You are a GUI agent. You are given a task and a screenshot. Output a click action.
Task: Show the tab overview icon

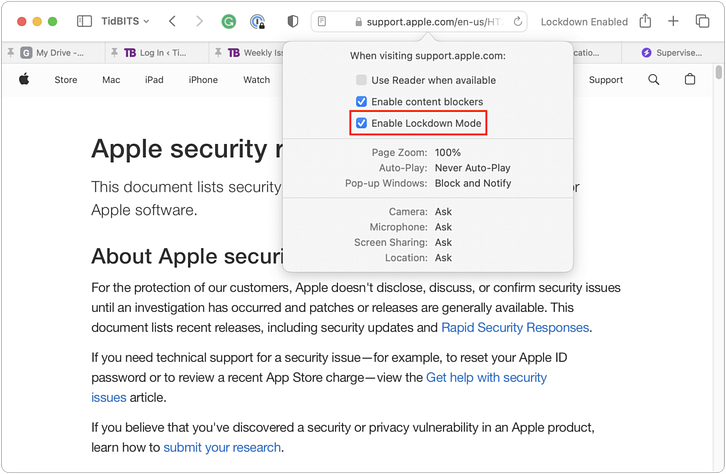(x=701, y=21)
